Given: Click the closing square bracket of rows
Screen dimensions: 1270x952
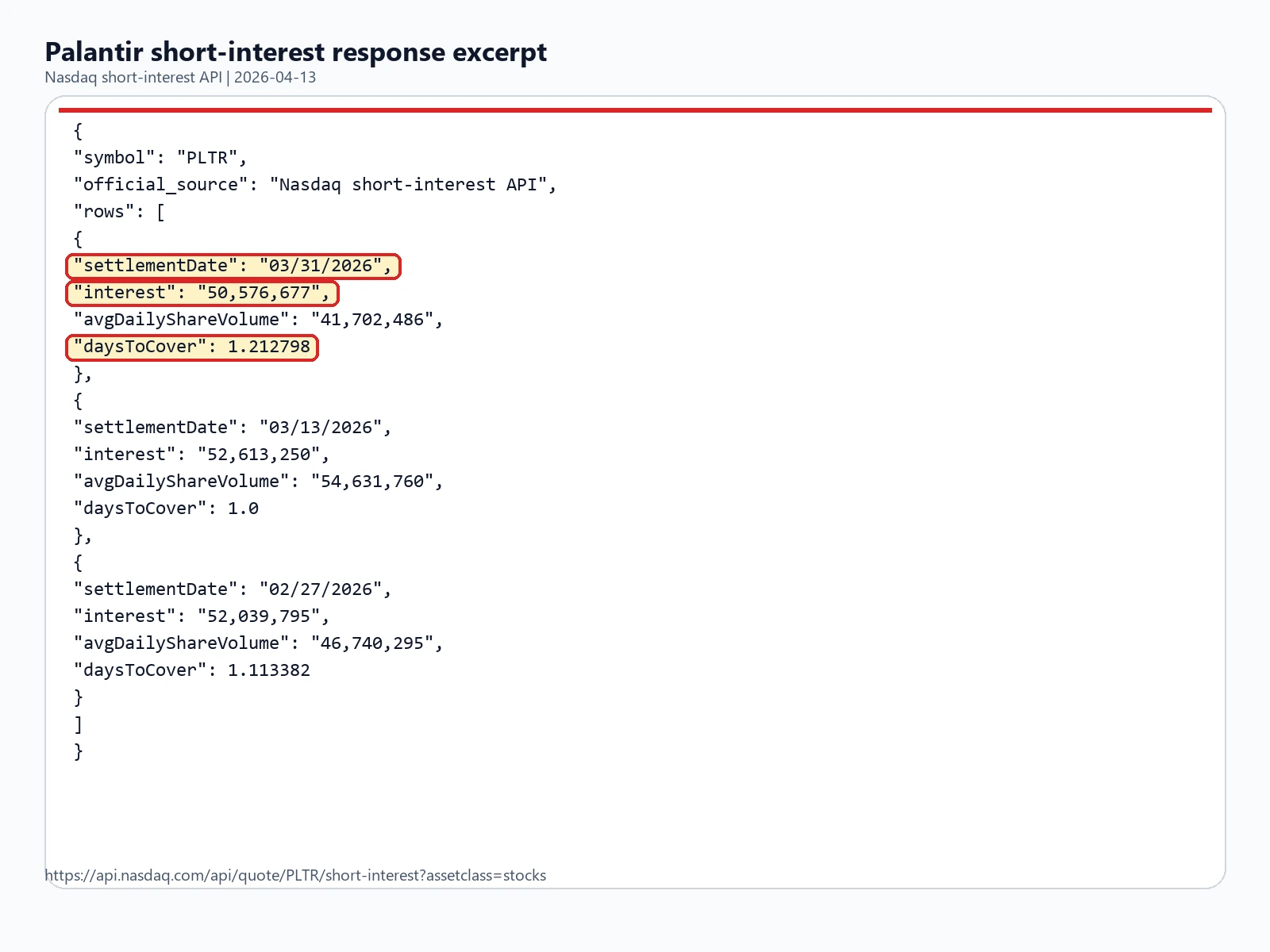Looking at the screenshot, I should pos(78,724).
